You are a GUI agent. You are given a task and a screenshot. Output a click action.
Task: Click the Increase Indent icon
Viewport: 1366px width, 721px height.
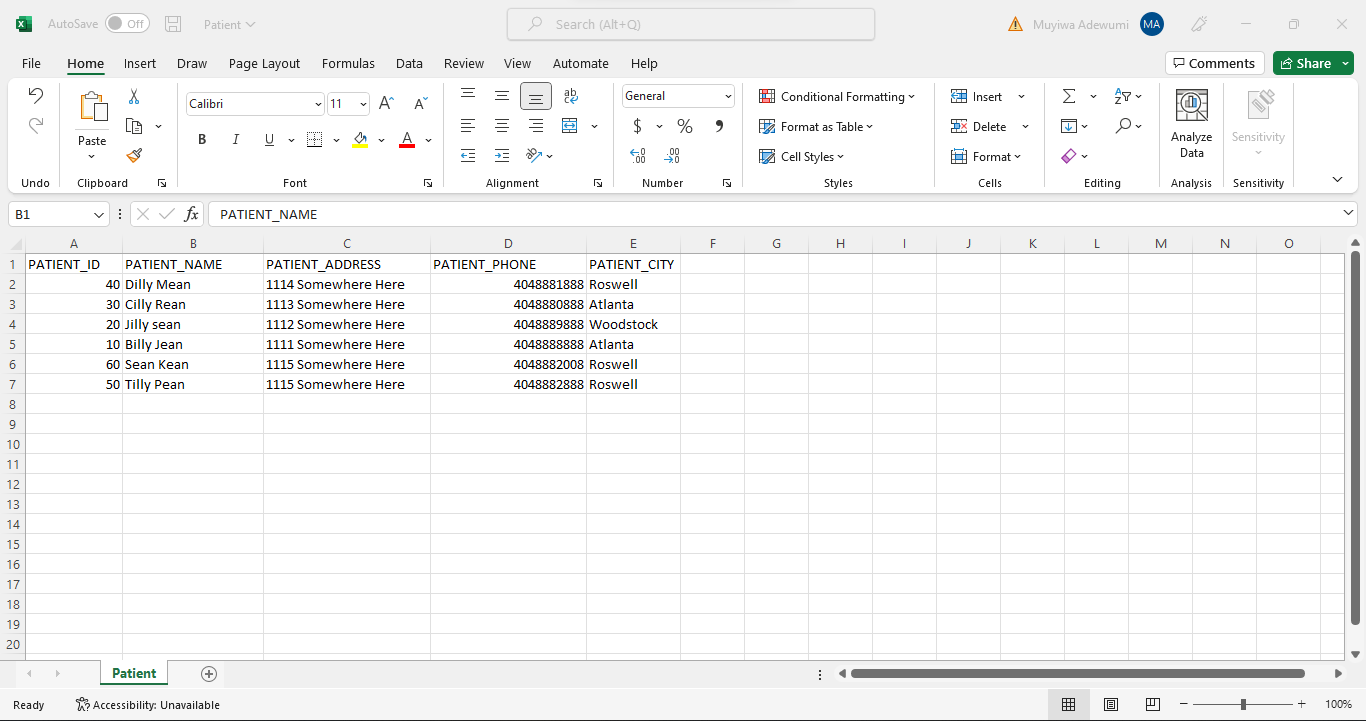pos(502,156)
